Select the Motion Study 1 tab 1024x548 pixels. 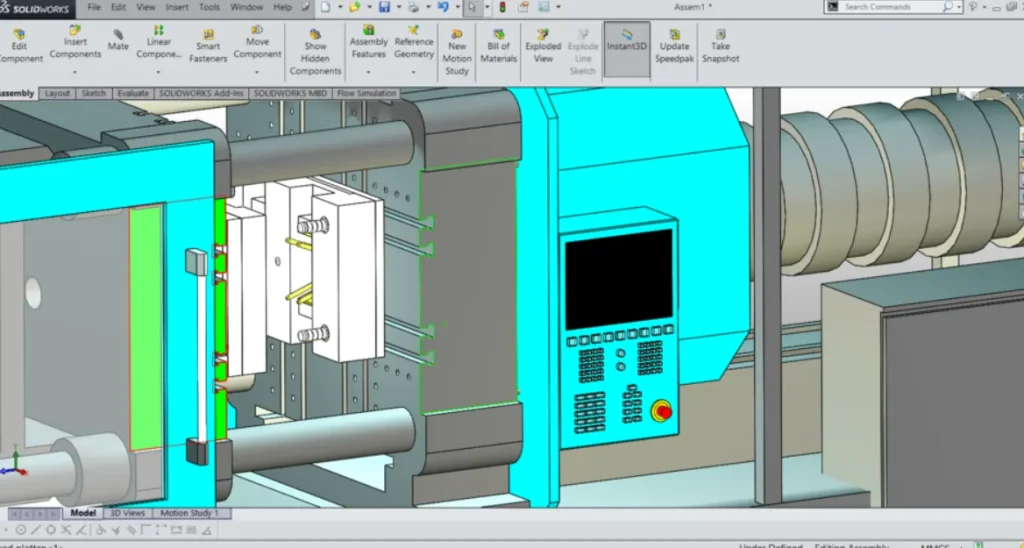(189, 513)
